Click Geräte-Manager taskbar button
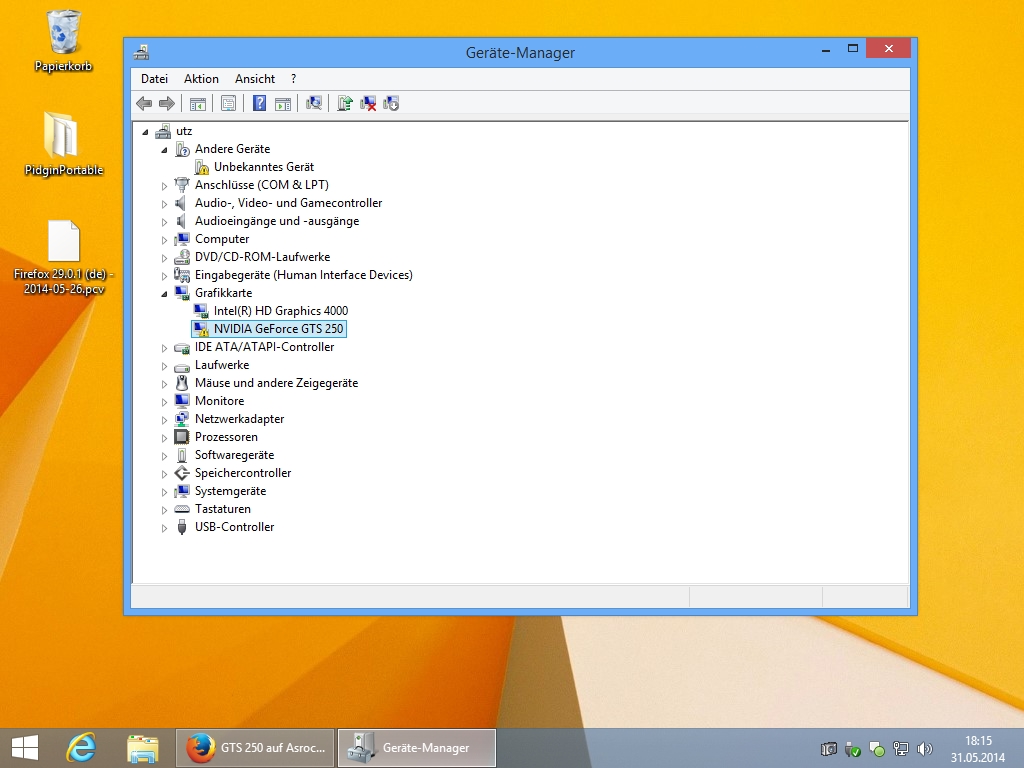This screenshot has width=1024, height=768. 417,748
